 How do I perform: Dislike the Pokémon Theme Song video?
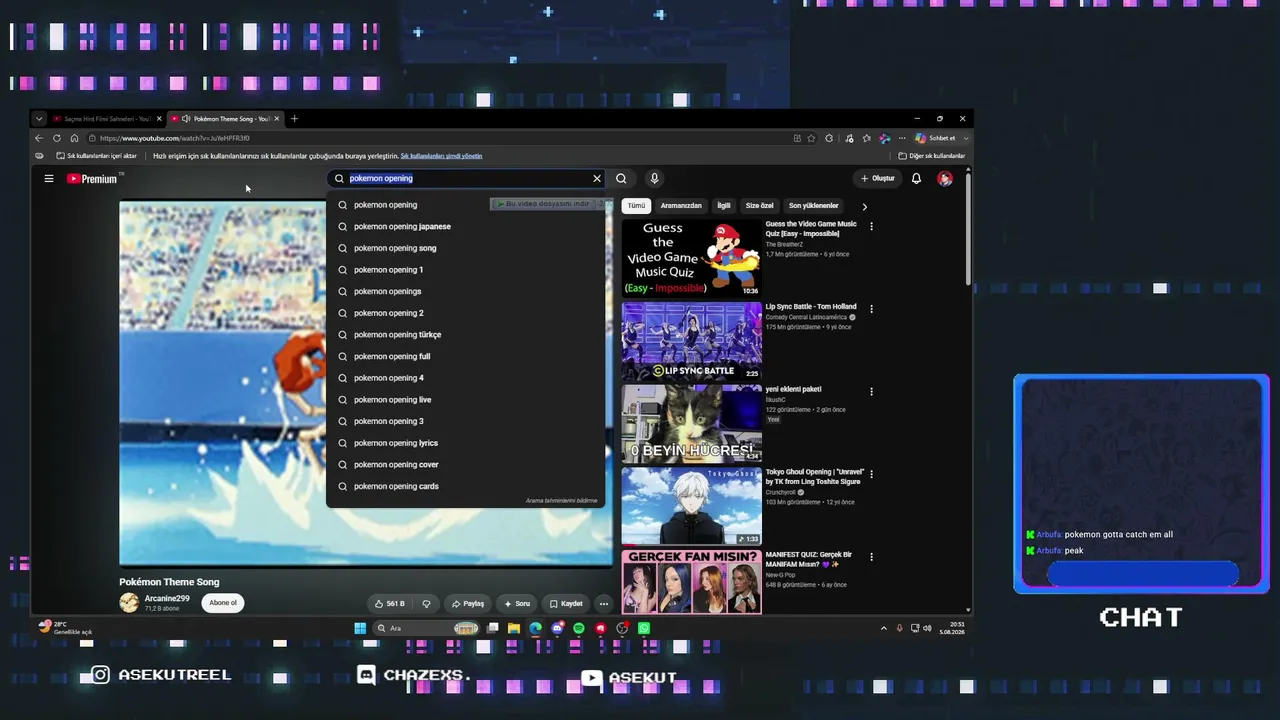click(426, 604)
